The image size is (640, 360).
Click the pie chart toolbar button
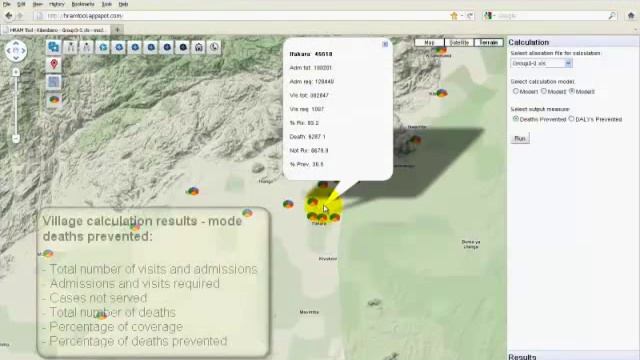point(54,100)
